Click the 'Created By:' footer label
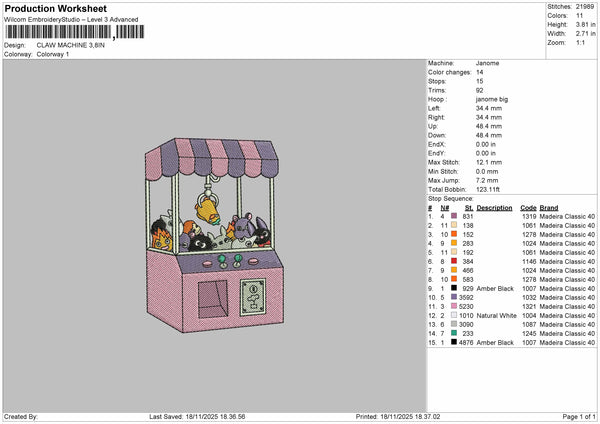This screenshot has width=600, height=424. (21, 417)
